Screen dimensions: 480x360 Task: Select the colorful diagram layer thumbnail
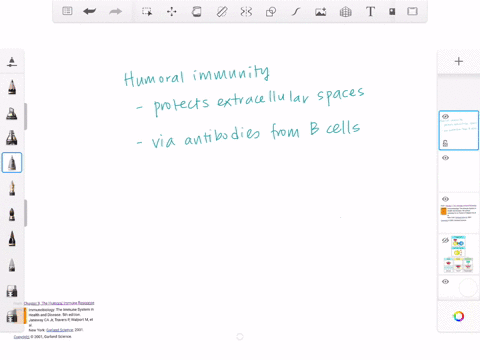pos(459,254)
